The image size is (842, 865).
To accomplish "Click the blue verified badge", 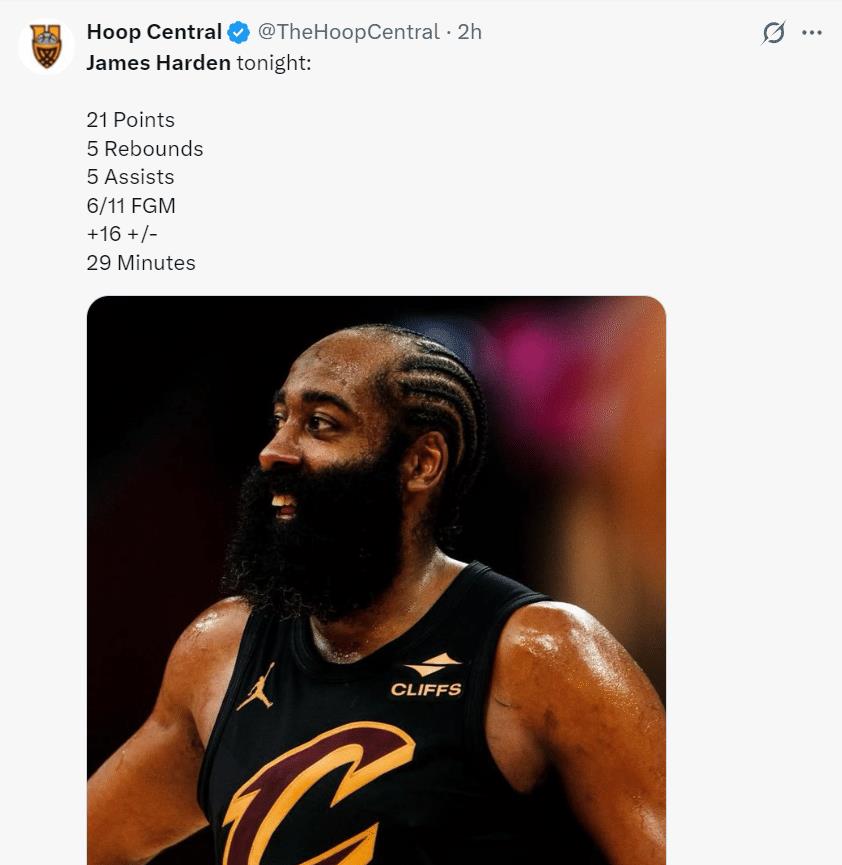I will click(x=238, y=33).
